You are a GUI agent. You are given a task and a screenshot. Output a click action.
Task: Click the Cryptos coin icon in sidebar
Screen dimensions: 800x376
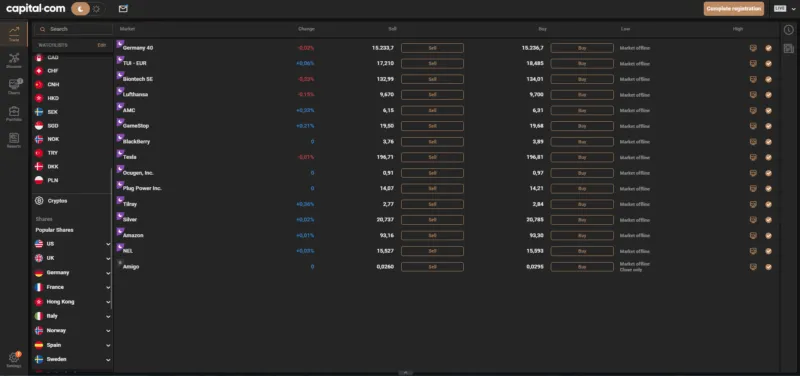[x=39, y=201]
